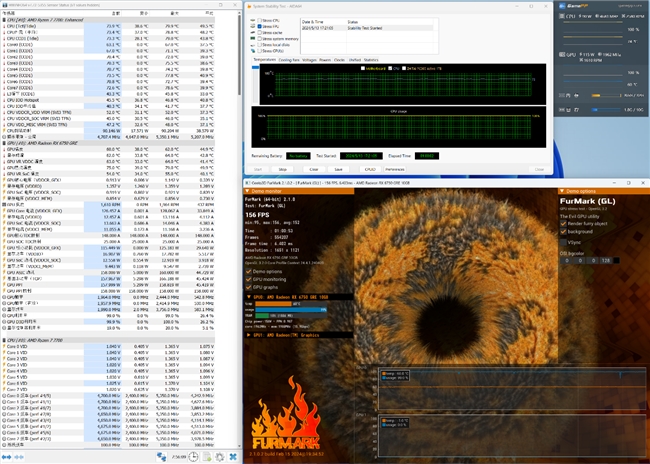Open HWiNFO sensor settings gear icon
Screen dimensions: 650x464
[220, 457]
